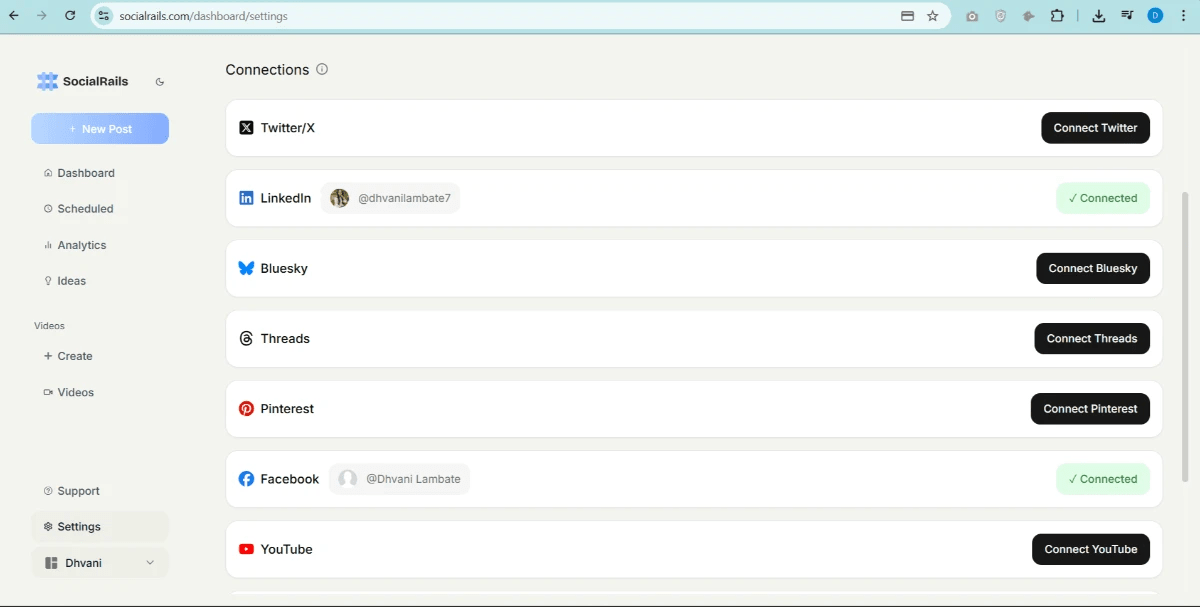
Task: Click the Connections info tooltip icon
Action: click(321, 69)
